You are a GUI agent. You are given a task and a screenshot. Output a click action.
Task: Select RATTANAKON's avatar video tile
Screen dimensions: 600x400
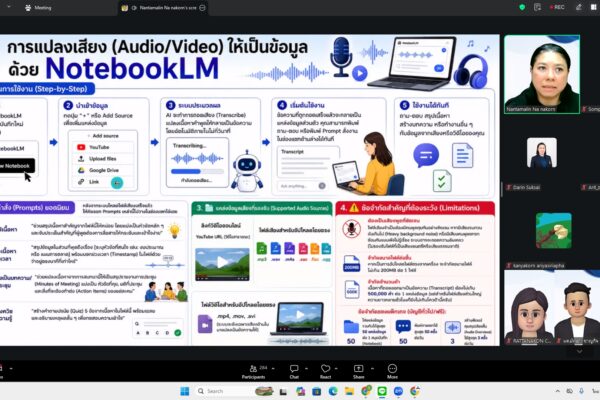tap(527, 307)
